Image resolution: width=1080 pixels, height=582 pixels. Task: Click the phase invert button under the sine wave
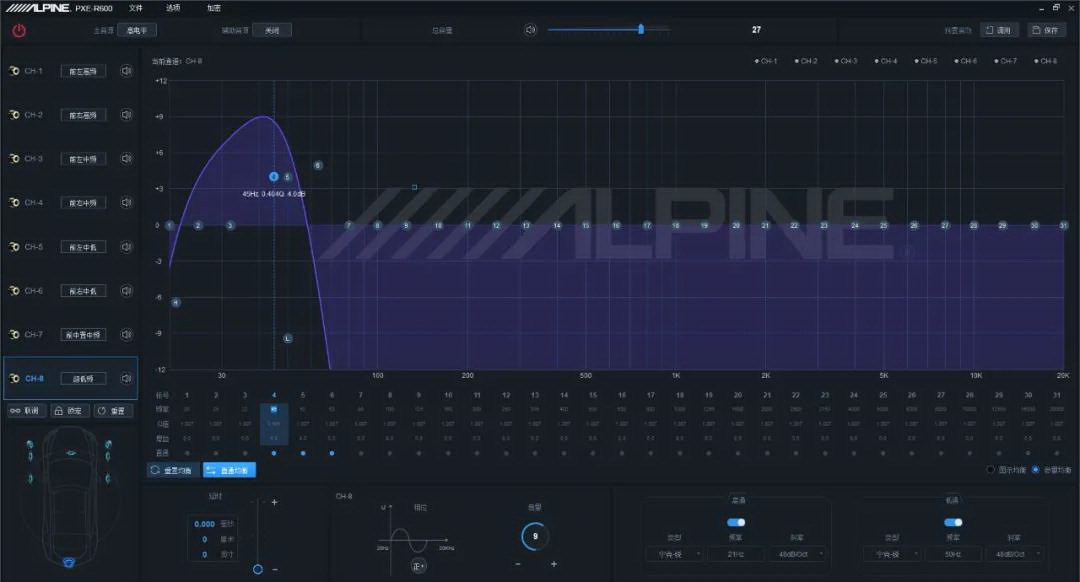[418, 565]
